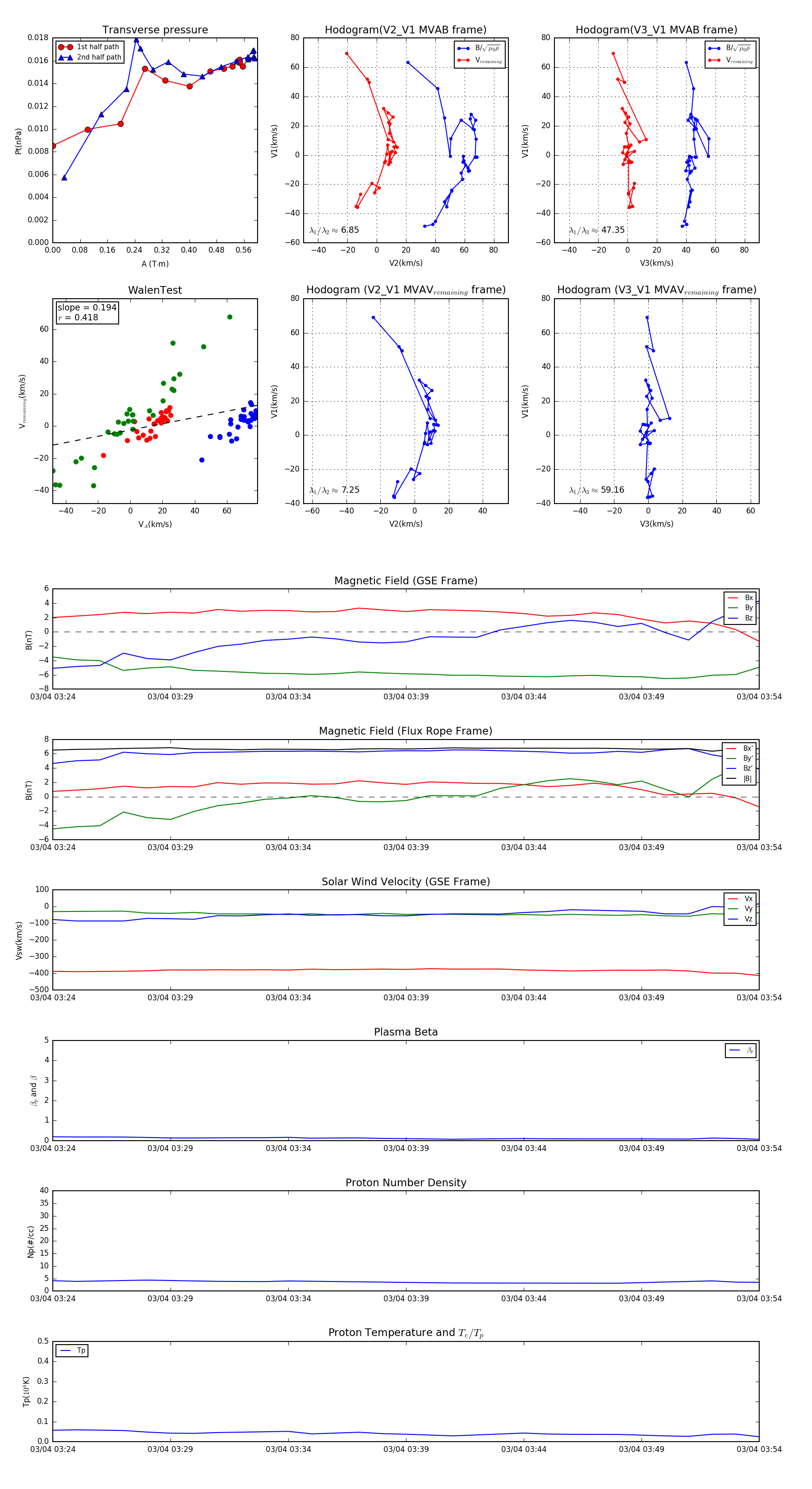Click the "Proton Temperature and Te/Tp" title
Screen dimensions: 812x1489
(406, 1333)
